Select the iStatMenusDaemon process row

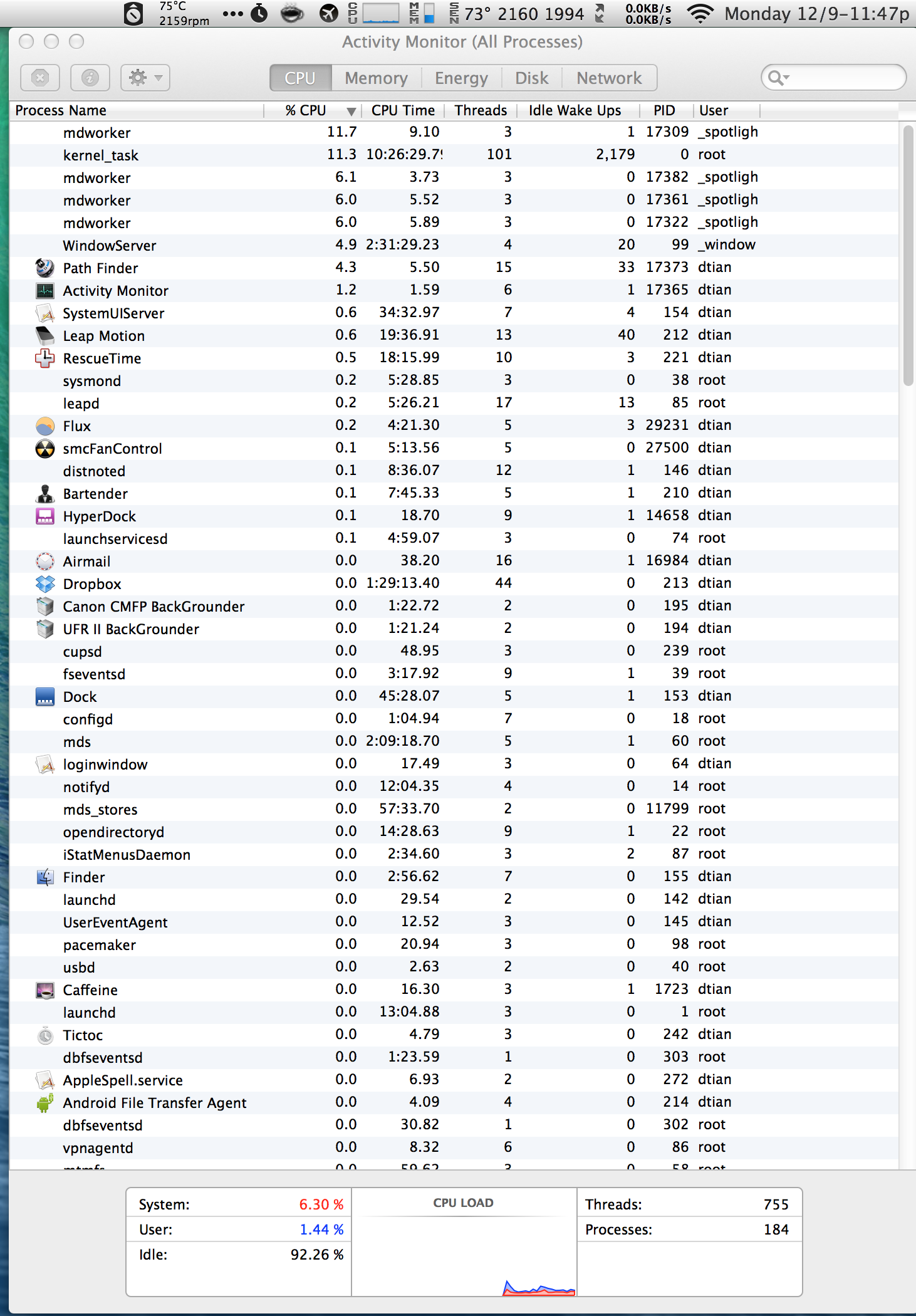(x=454, y=855)
